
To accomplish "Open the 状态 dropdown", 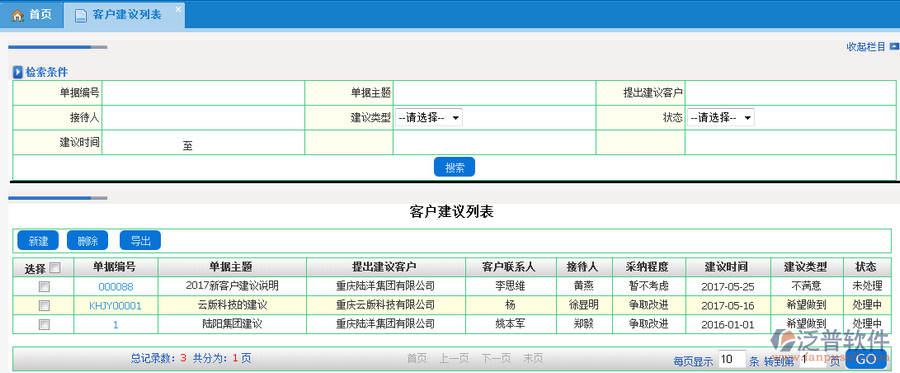I will coord(720,118).
